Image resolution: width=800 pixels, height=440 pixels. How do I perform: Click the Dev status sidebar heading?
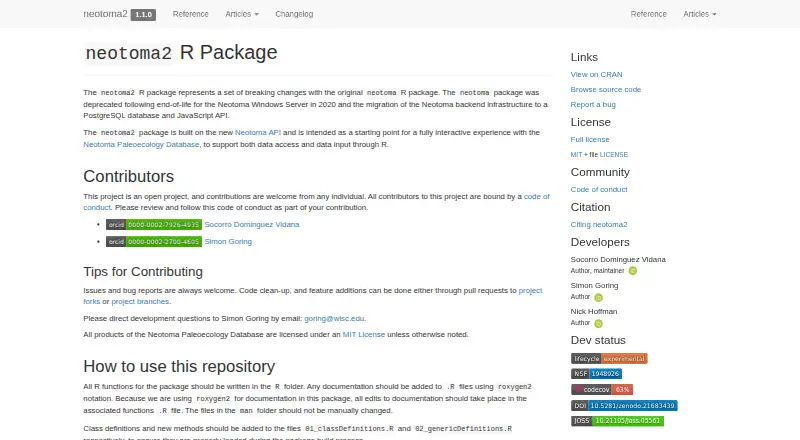(x=598, y=340)
